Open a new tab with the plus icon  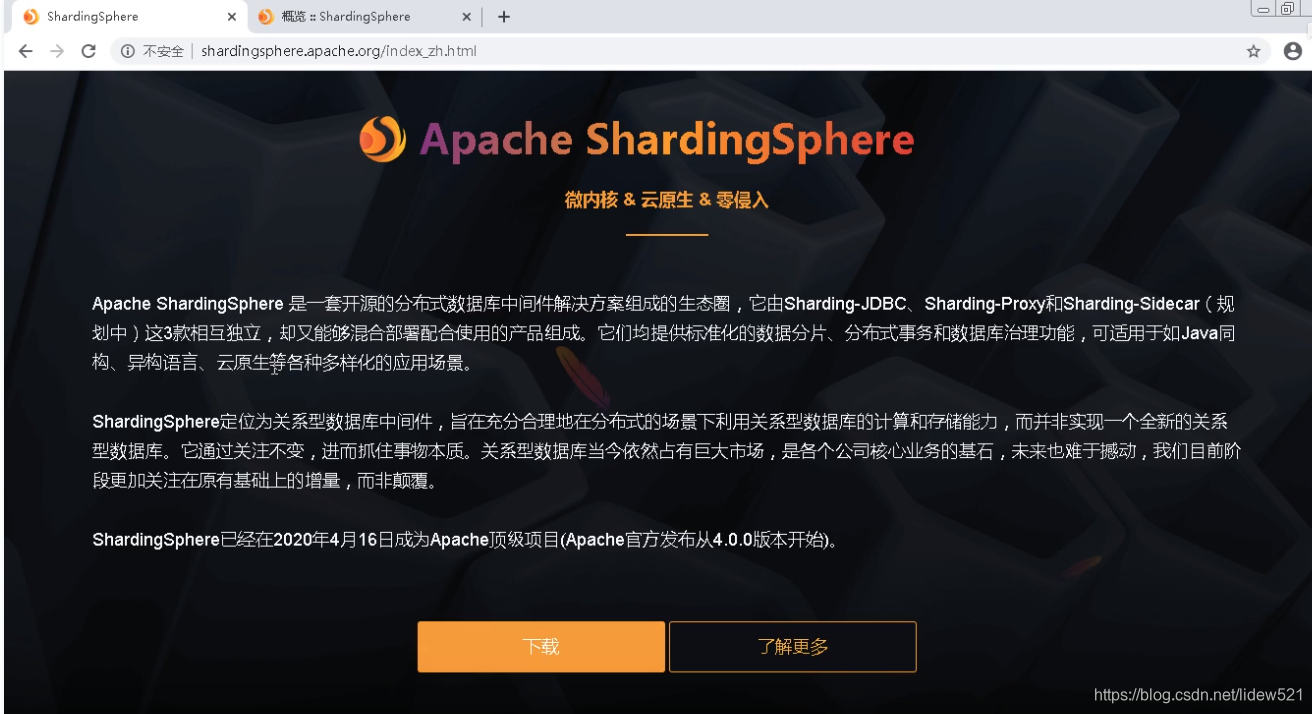coord(504,17)
